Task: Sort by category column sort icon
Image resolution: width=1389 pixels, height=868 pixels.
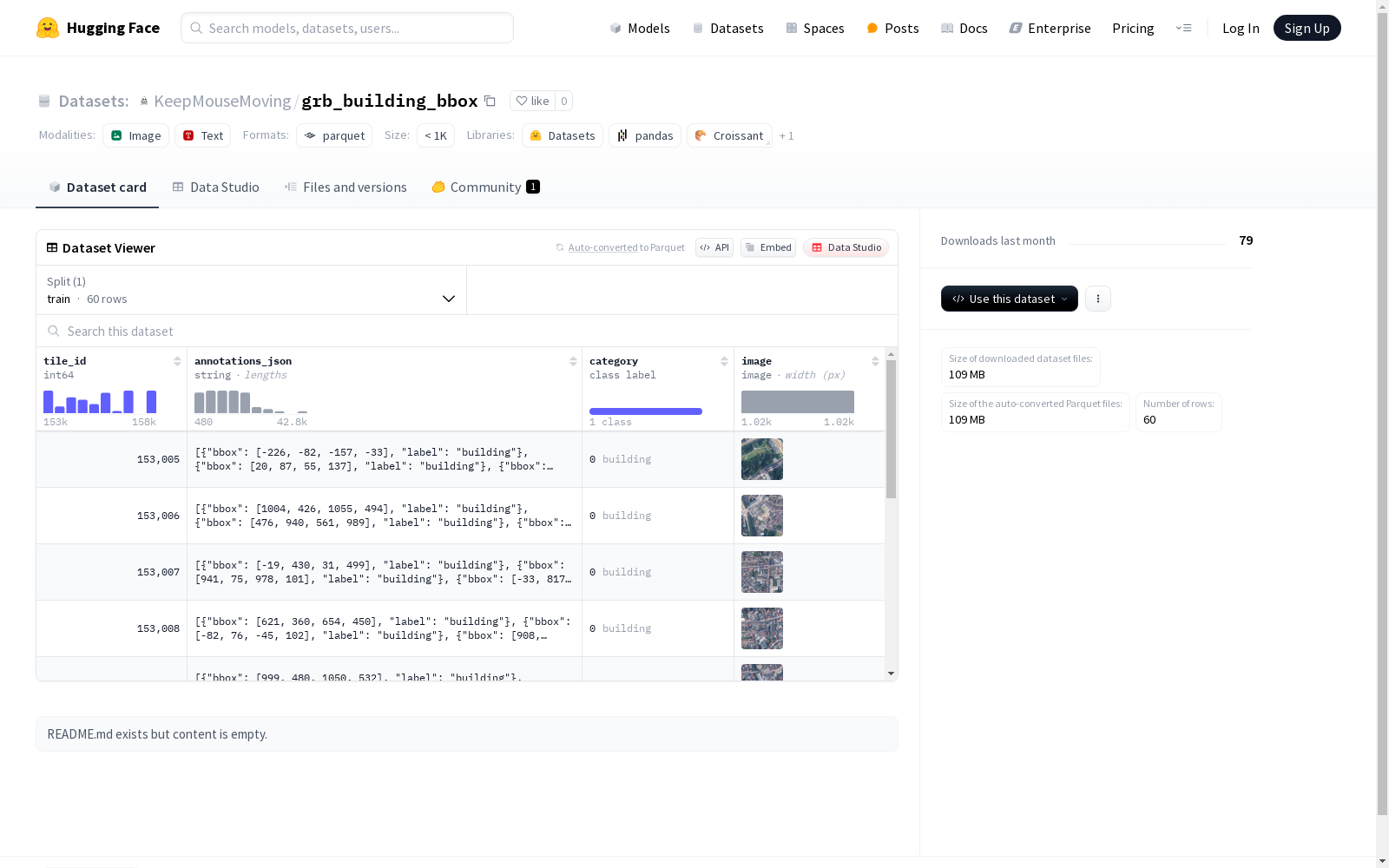Action: (x=724, y=361)
